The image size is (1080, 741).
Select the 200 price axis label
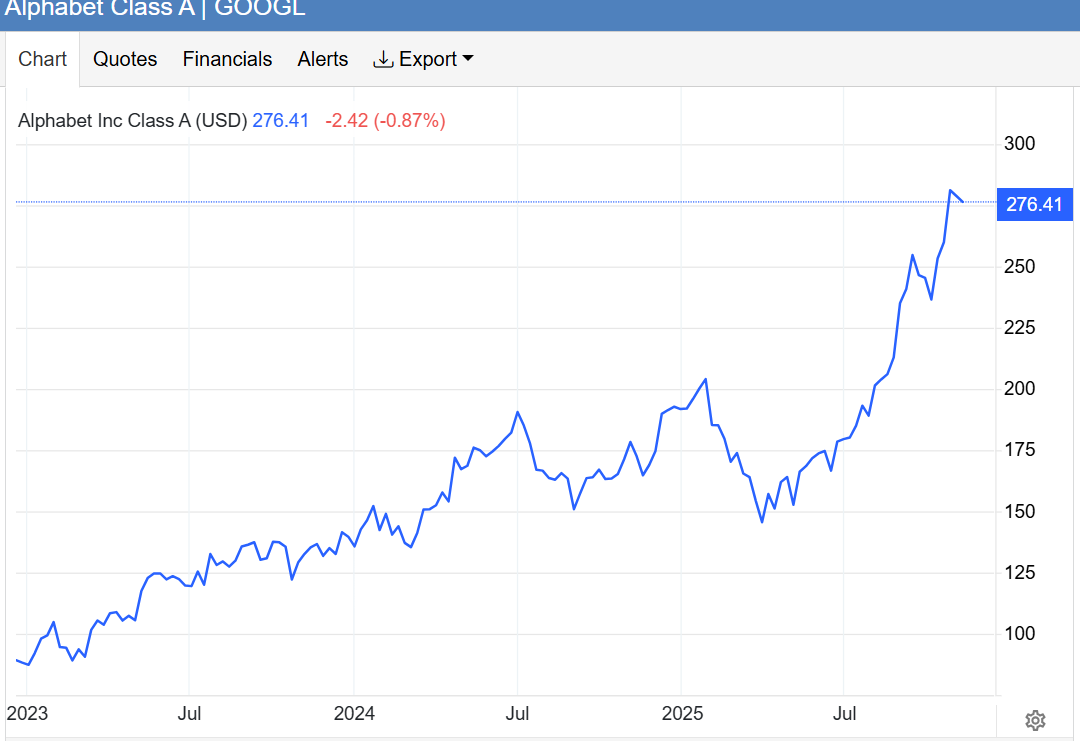(x=1019, y=389)
